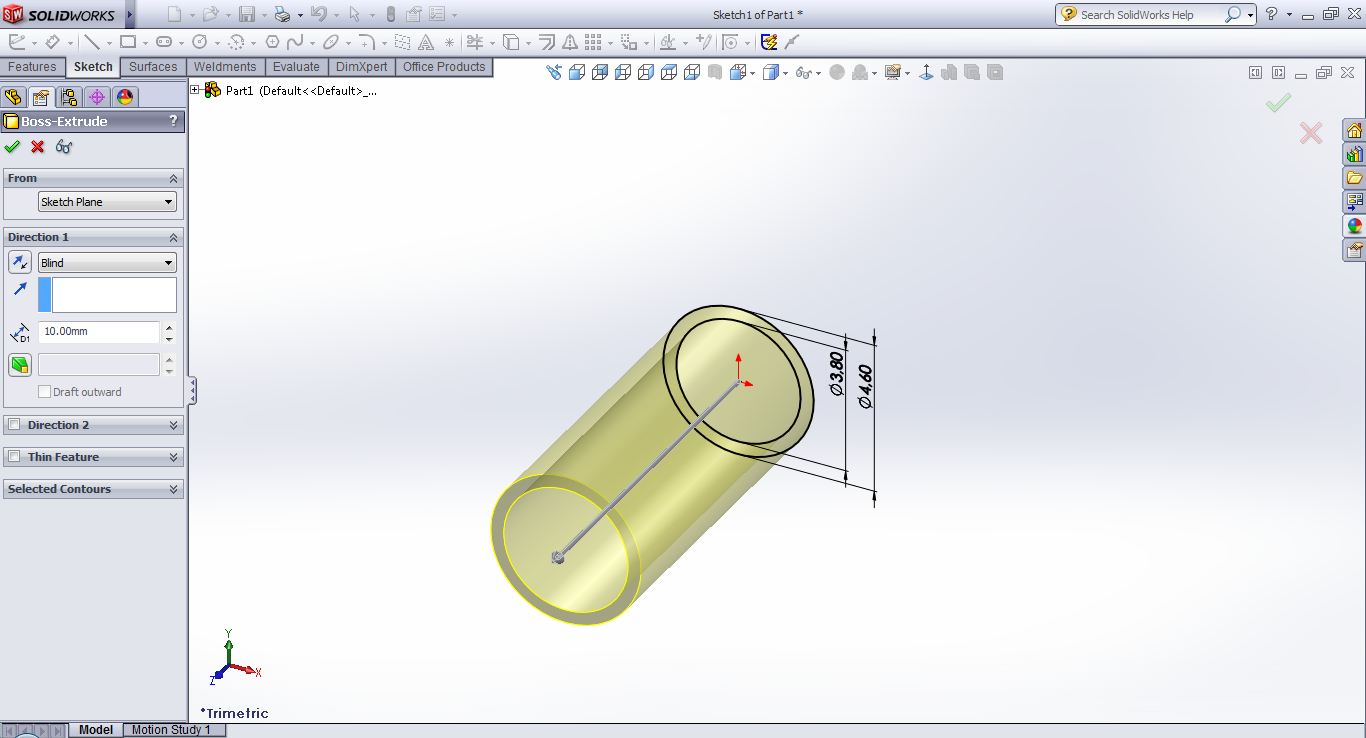Click the Reverse Direction button beside Blind
1366x738 pixels.
[x=20, y=262]
